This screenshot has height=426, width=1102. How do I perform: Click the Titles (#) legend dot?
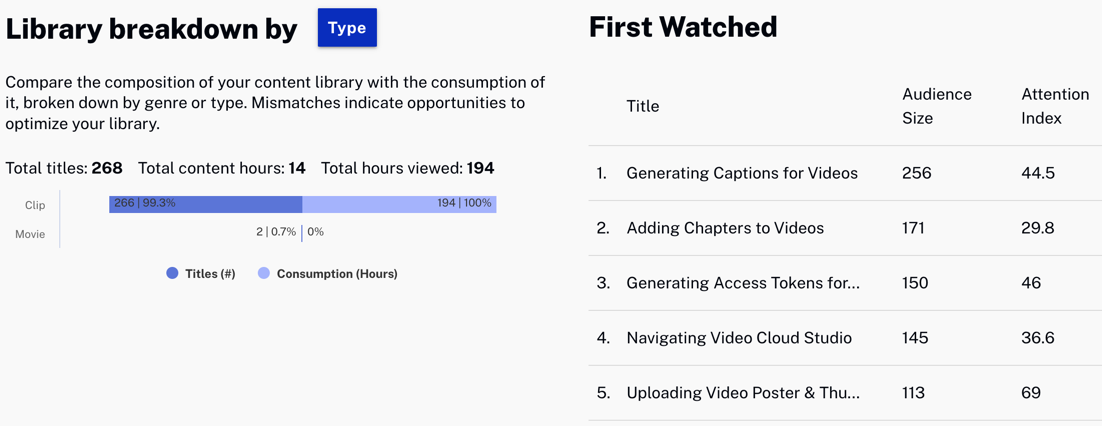tap(172, 273)
